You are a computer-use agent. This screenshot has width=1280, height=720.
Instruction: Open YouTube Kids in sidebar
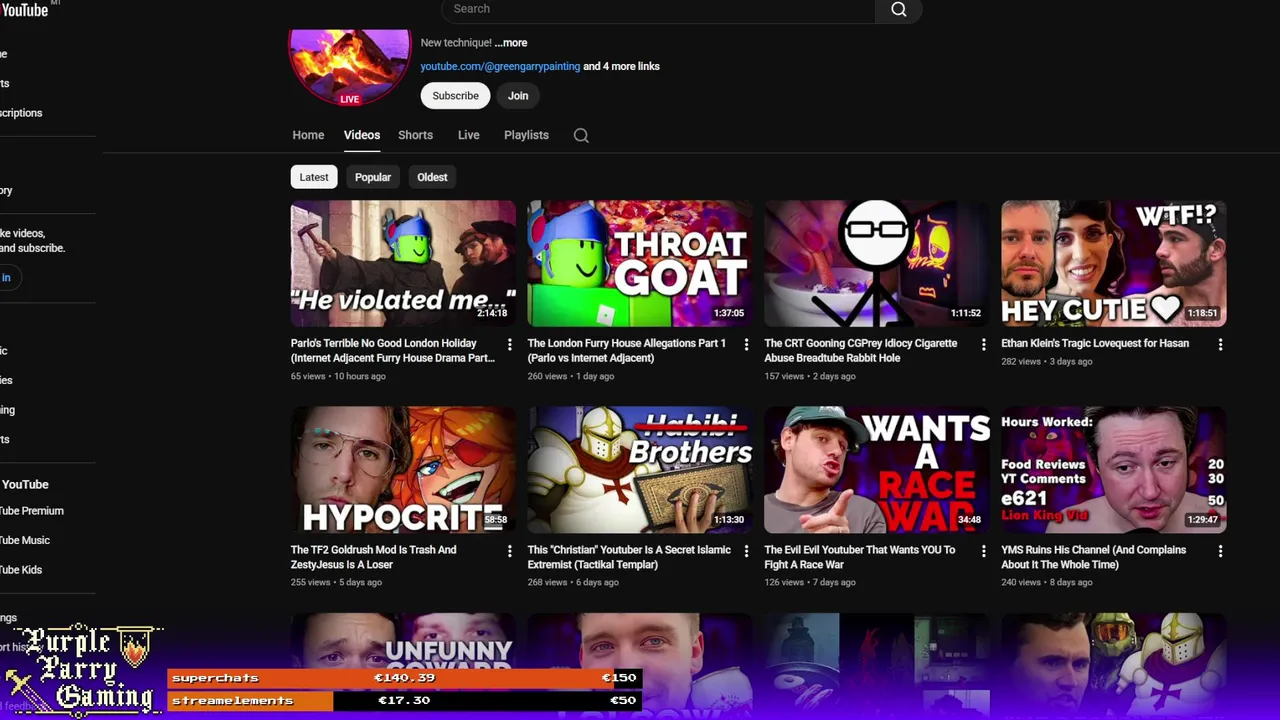click(x=21, y=570)
